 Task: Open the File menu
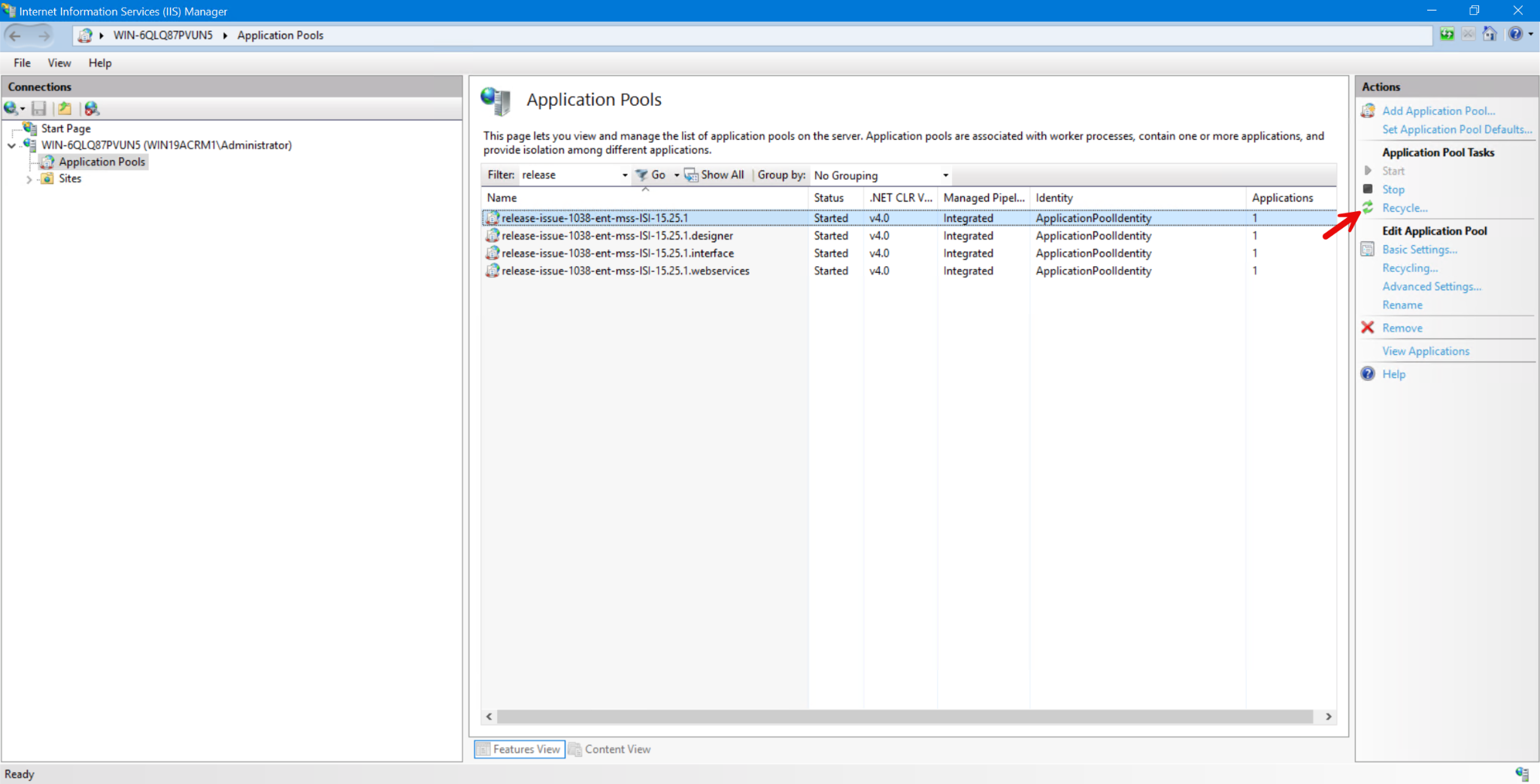[22, 63]
